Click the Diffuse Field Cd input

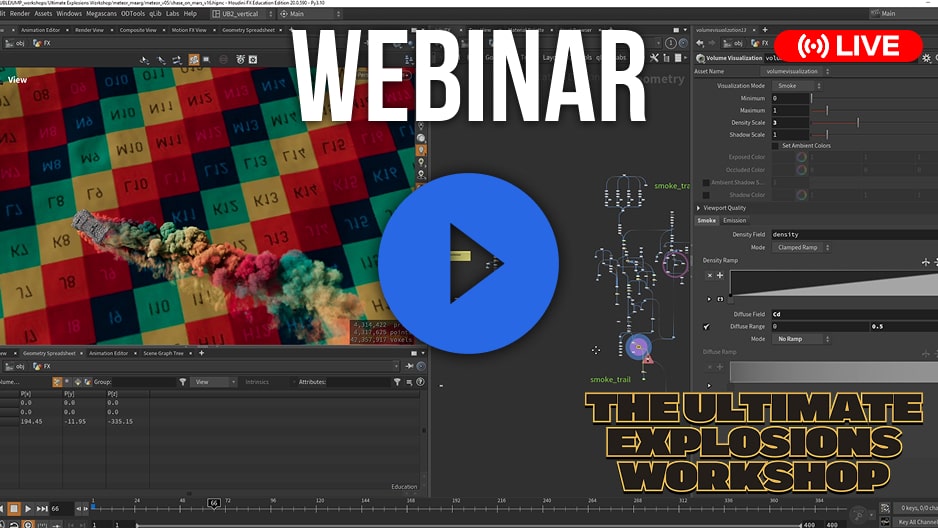(x=854, y=314)
